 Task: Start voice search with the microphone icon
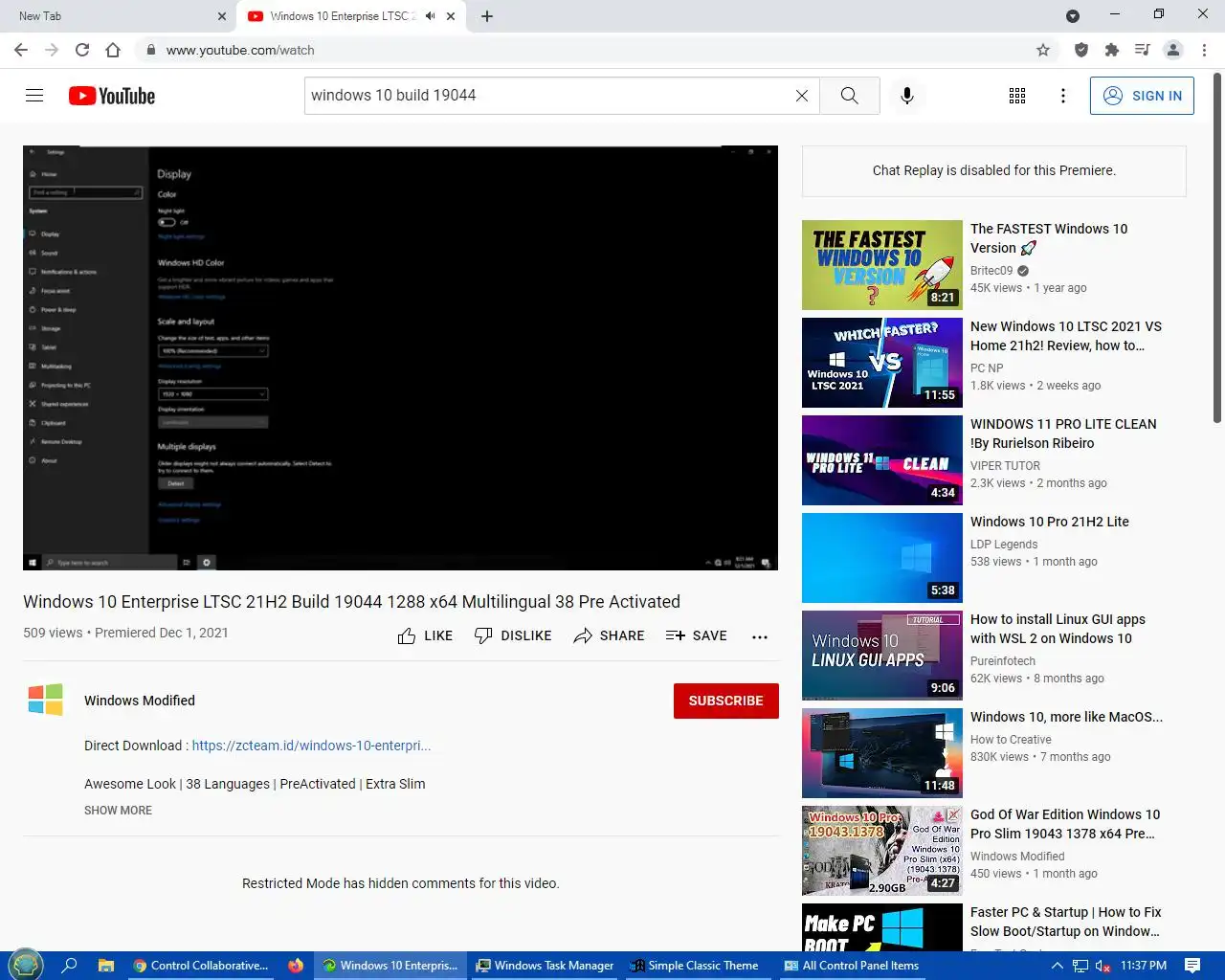tap(907, 96)
